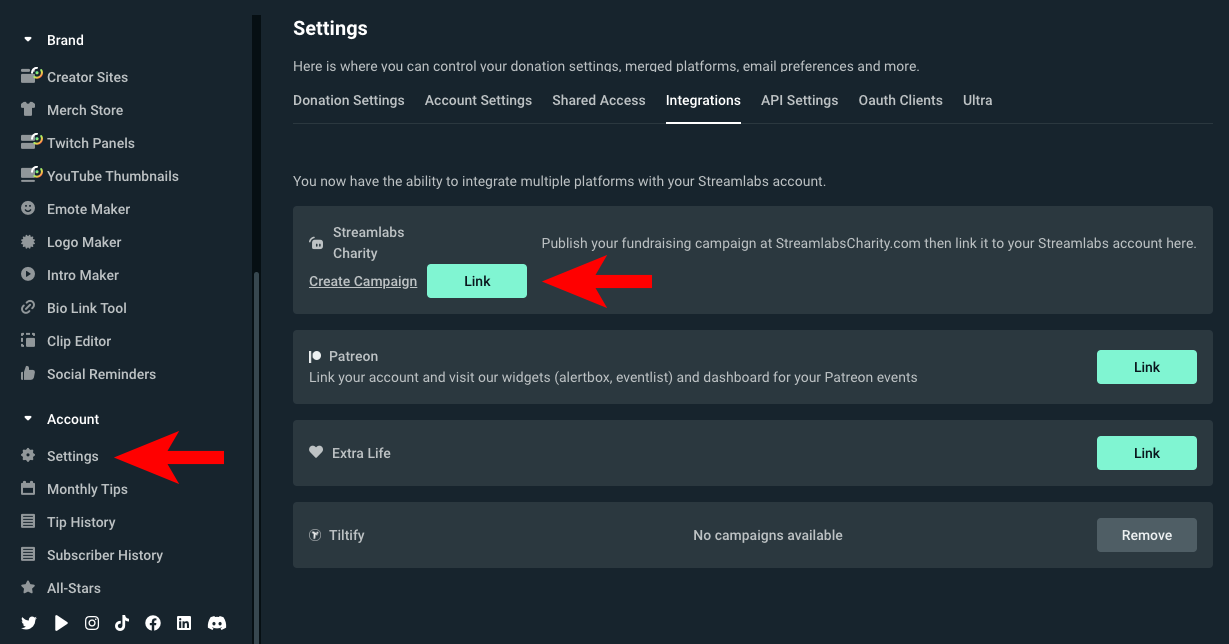Collapse the Brand section
This screenshot has width=1229, height=644.
pos(28,40)
